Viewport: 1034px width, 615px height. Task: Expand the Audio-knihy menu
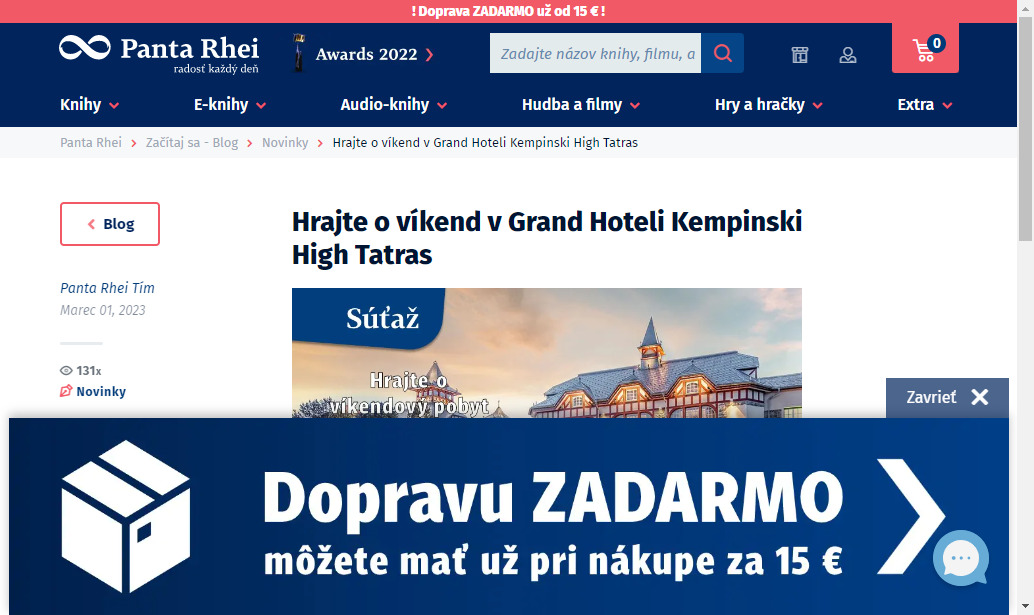pos(394,105)
